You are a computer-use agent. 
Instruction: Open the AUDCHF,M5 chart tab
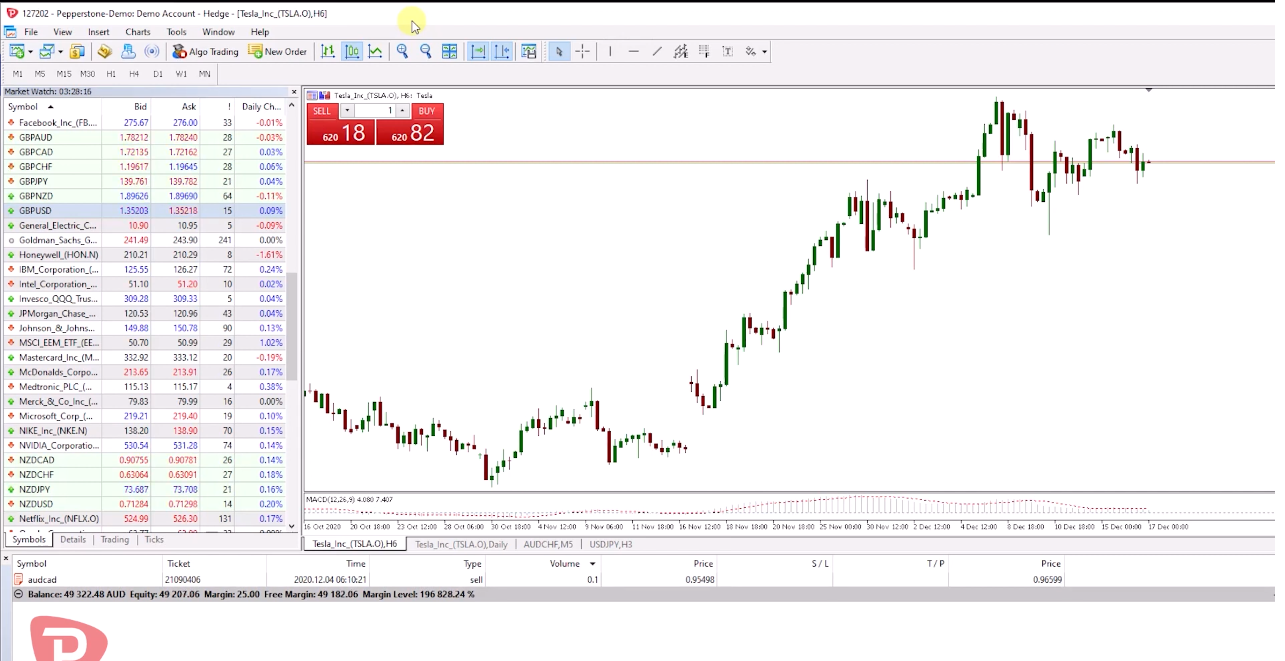548,544
